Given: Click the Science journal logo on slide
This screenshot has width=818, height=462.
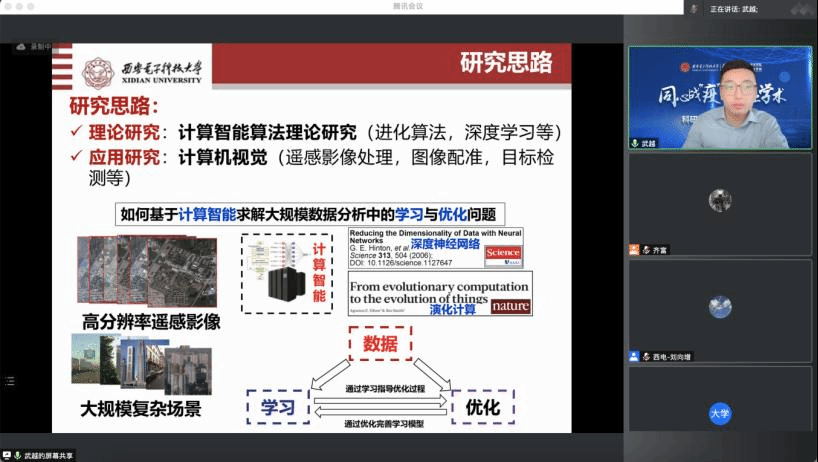Looking at the screenshot, I should click(503, 254).
